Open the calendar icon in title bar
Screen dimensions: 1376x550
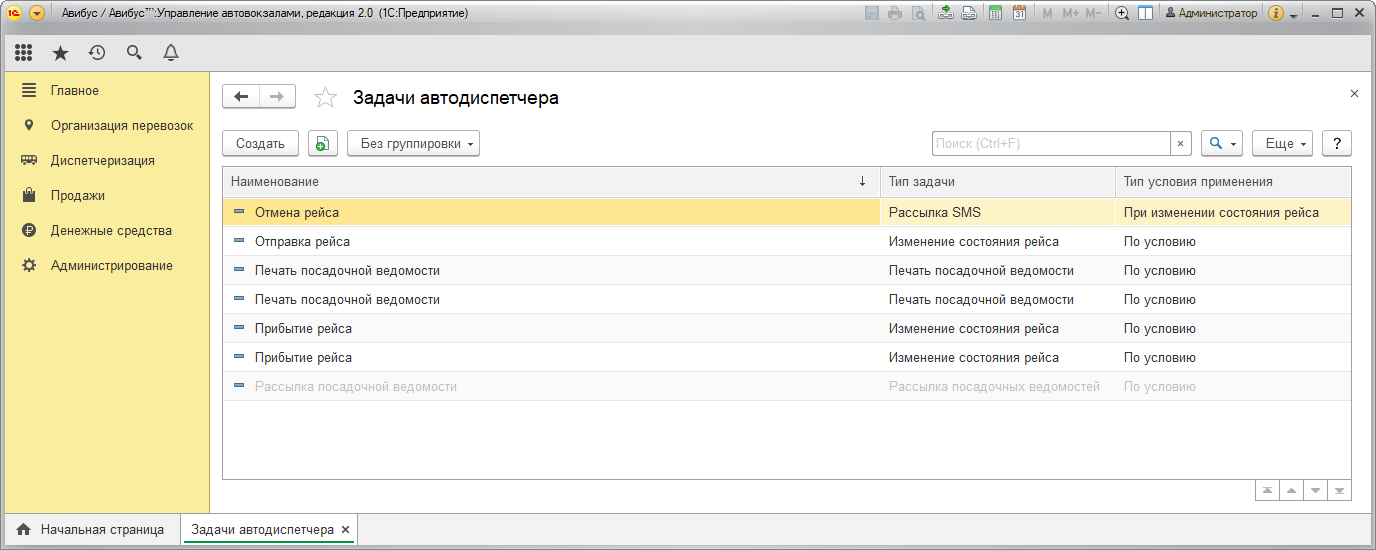[1019, 13]
